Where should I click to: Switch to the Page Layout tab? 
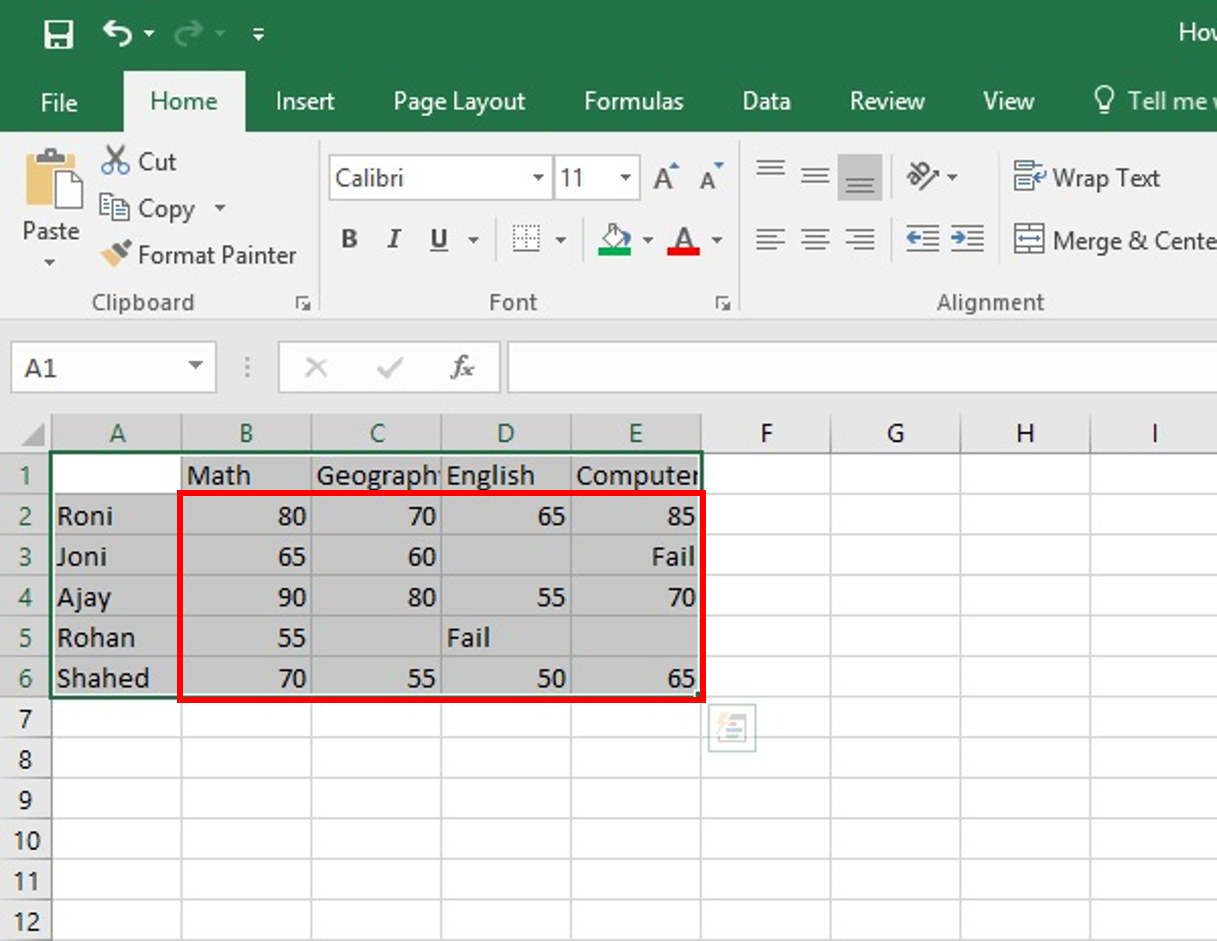[459, 101]
